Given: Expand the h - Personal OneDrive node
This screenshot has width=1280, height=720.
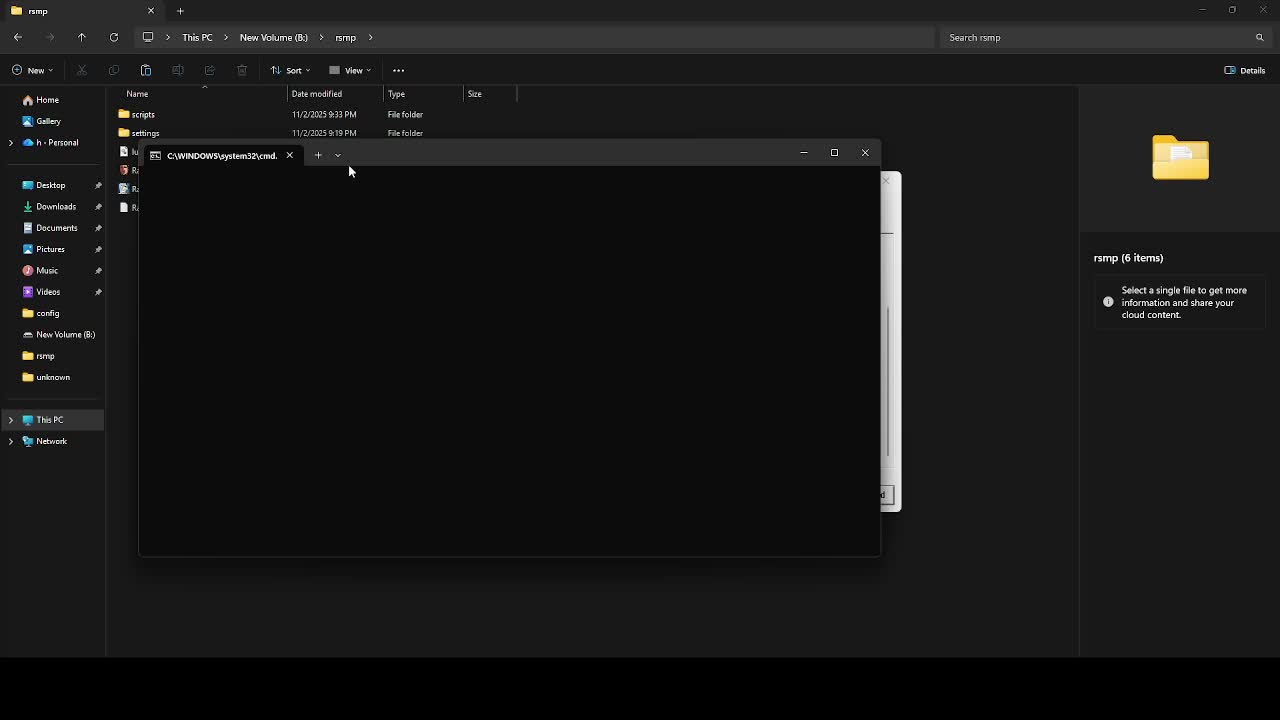Looking at the screenshot, I should point(11,143).
